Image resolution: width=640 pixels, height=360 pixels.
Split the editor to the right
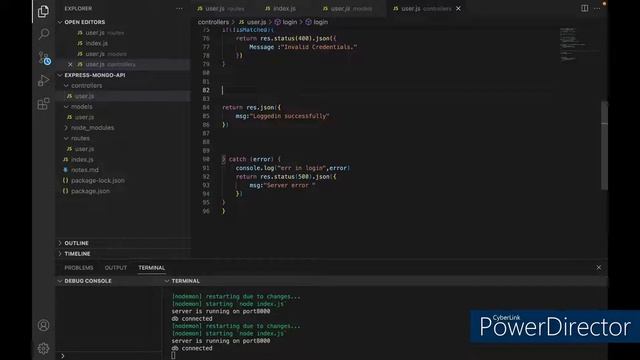pos(584,8)
